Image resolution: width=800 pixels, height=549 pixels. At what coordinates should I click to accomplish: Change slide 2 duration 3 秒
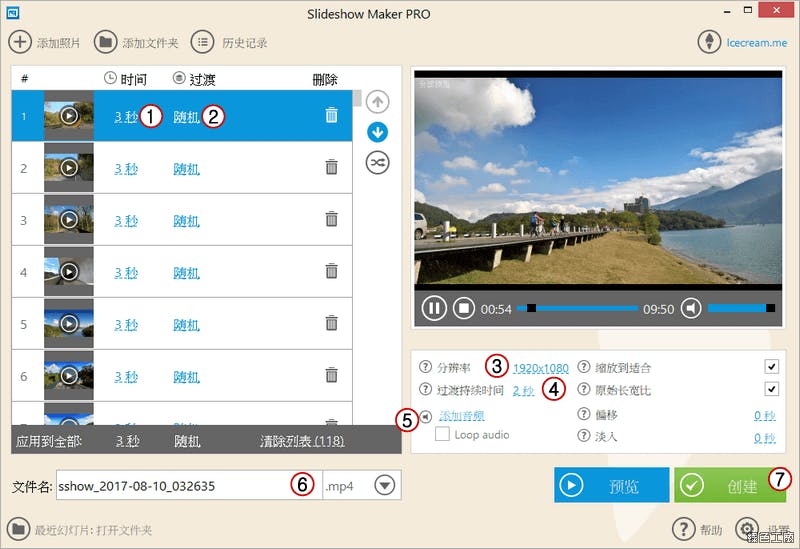(x=126, y=169)
